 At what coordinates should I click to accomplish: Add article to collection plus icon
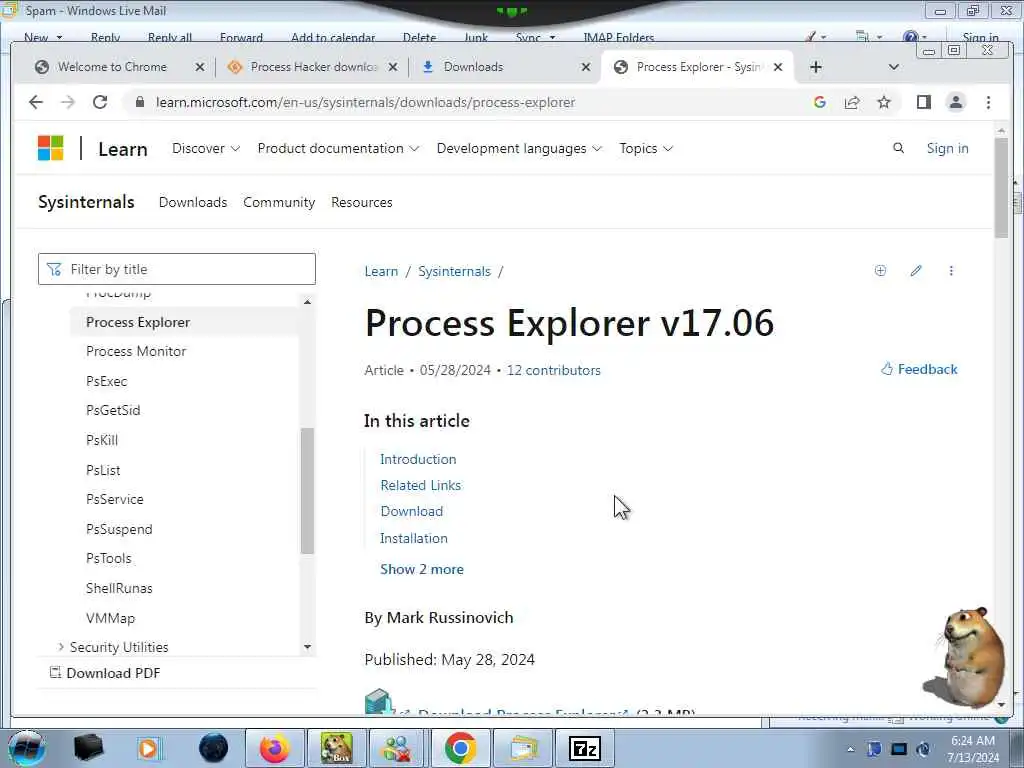(880, 270)
